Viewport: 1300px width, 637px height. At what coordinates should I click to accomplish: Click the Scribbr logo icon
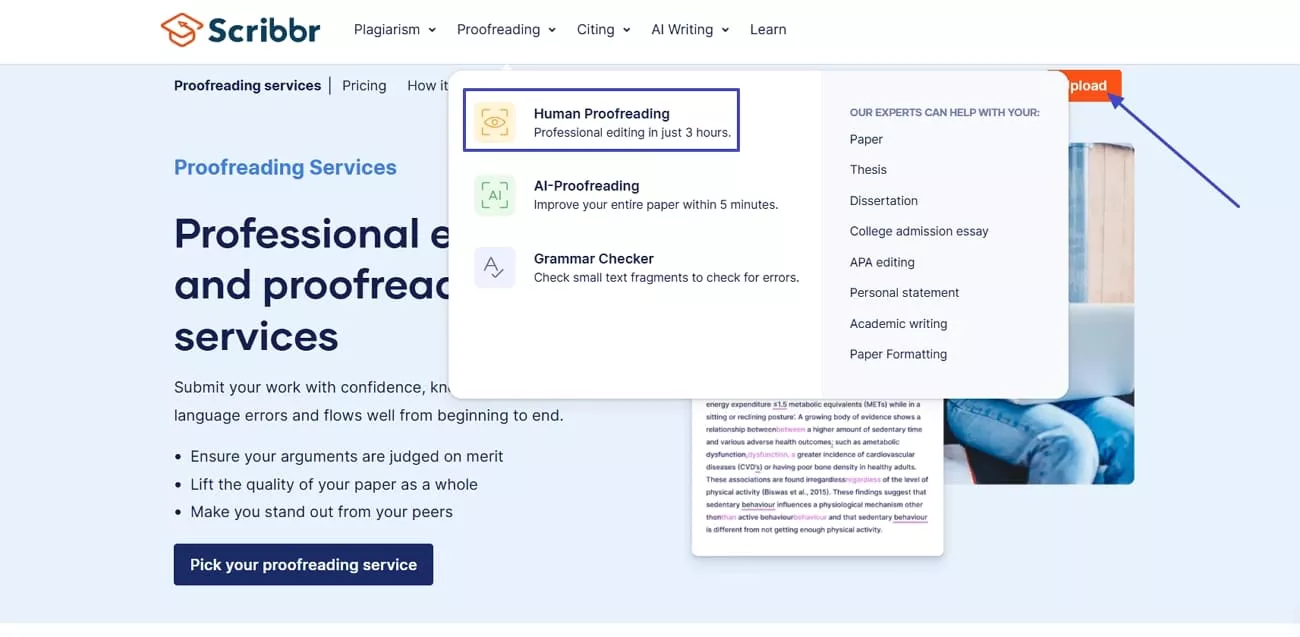point(183,30)
